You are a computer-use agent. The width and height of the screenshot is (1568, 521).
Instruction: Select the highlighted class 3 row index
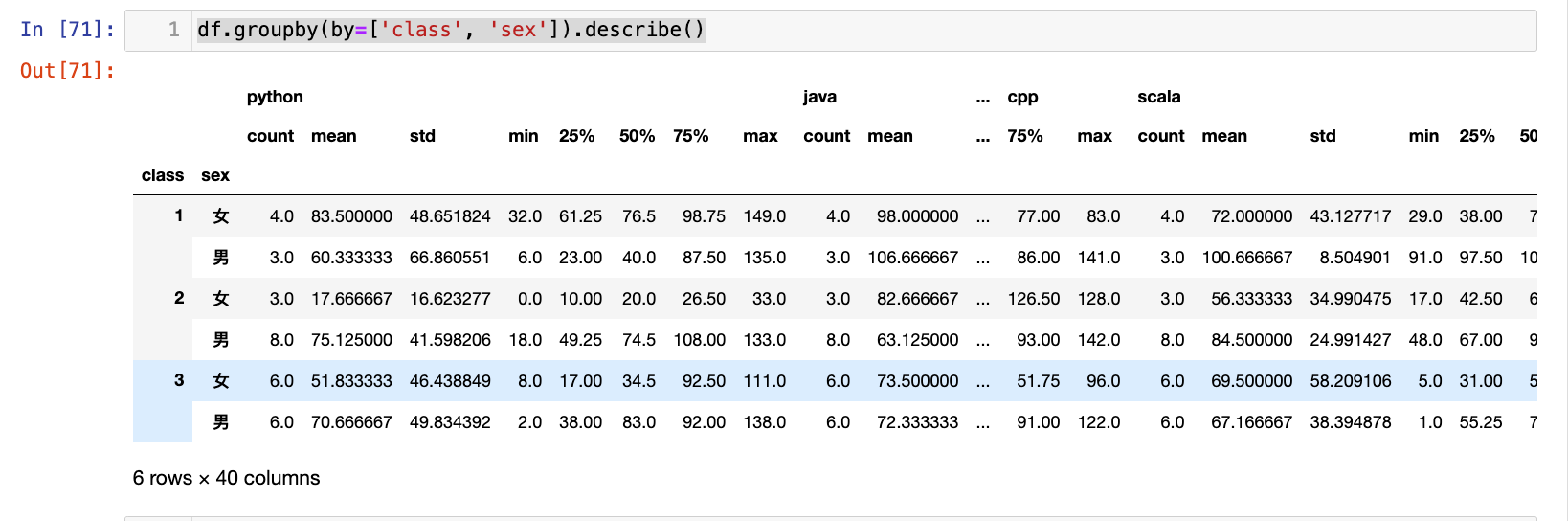point(179,380)
